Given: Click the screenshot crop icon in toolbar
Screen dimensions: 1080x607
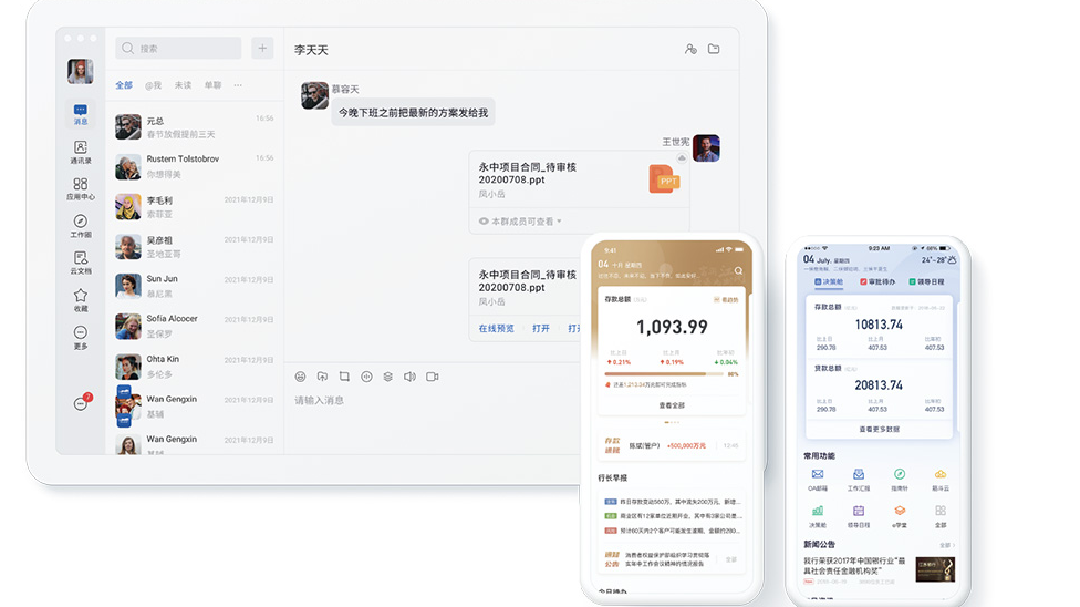Looking at the screenshot, I should coord(344,377).
